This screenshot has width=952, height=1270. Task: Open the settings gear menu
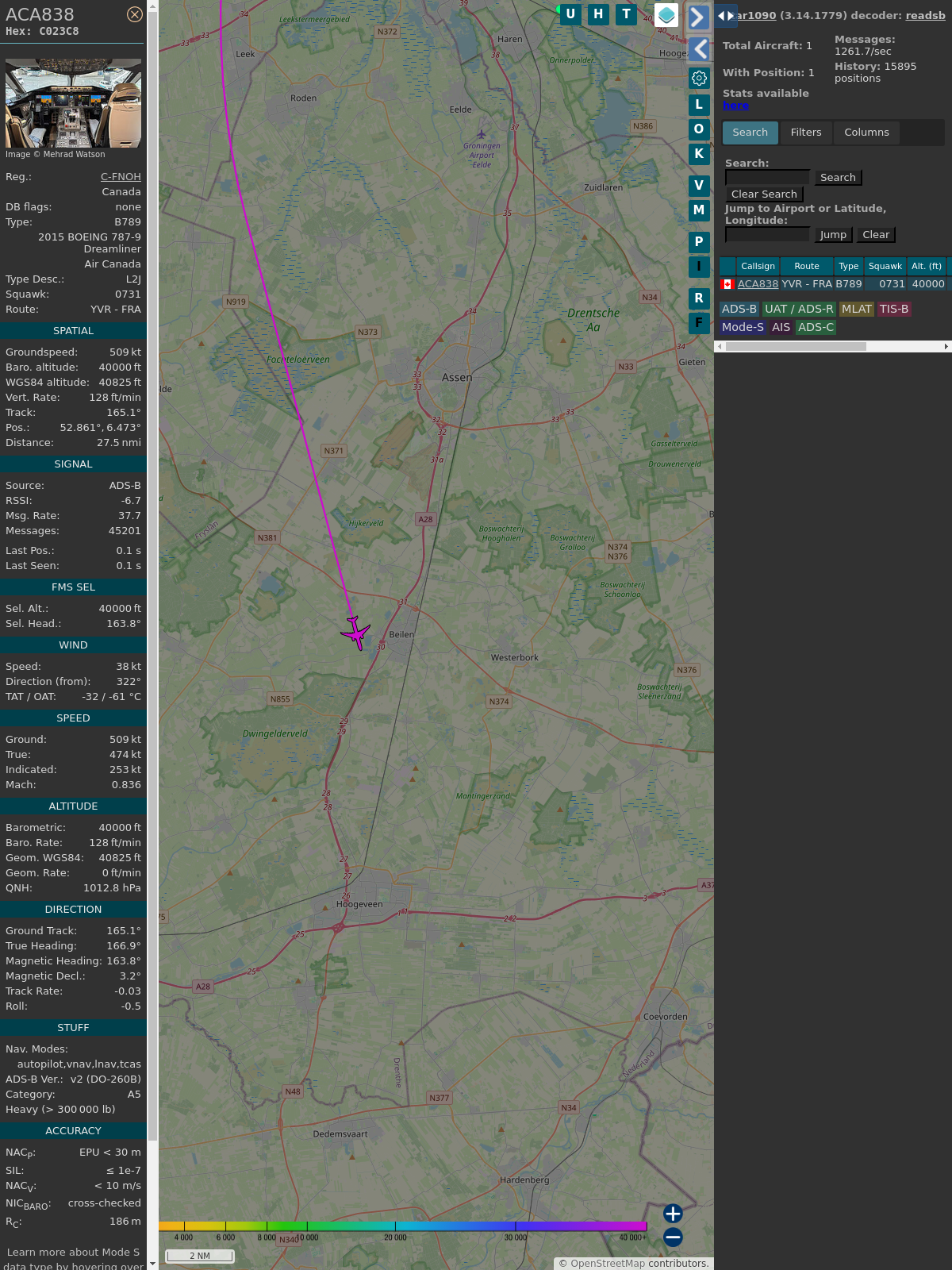[x=699, y=78]
